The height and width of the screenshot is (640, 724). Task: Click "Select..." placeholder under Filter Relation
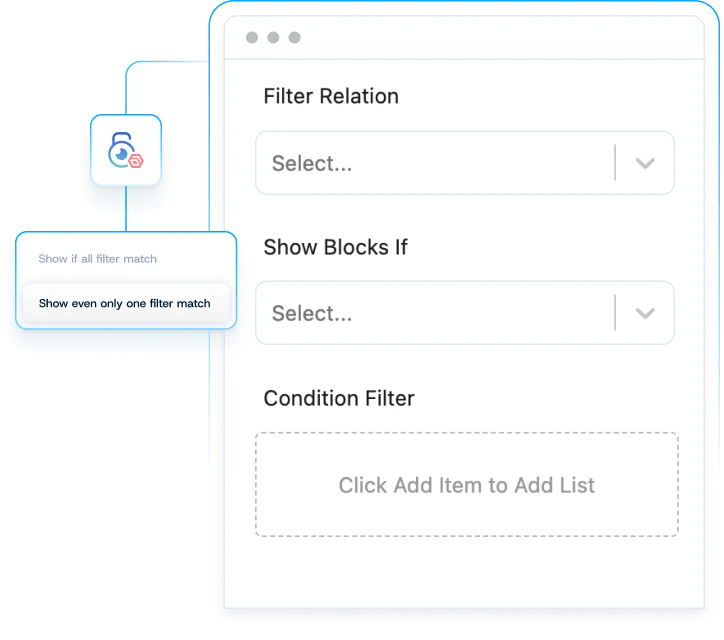(x=312, y=163)
